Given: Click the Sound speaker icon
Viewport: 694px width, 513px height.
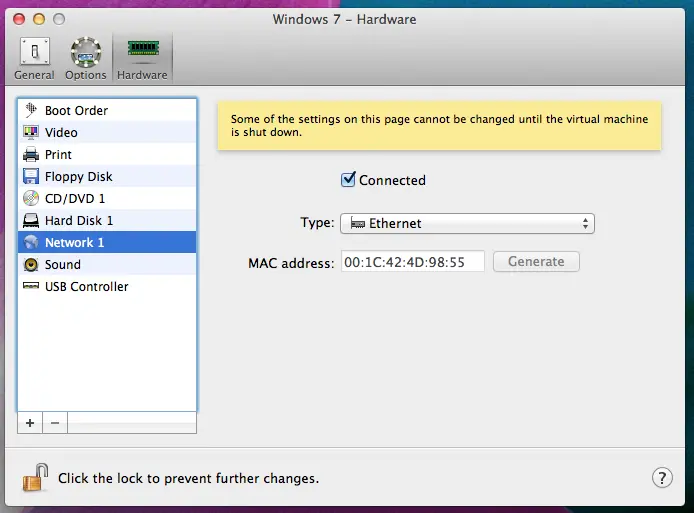Looking at the screenshot, I should [x=30, y=265].
